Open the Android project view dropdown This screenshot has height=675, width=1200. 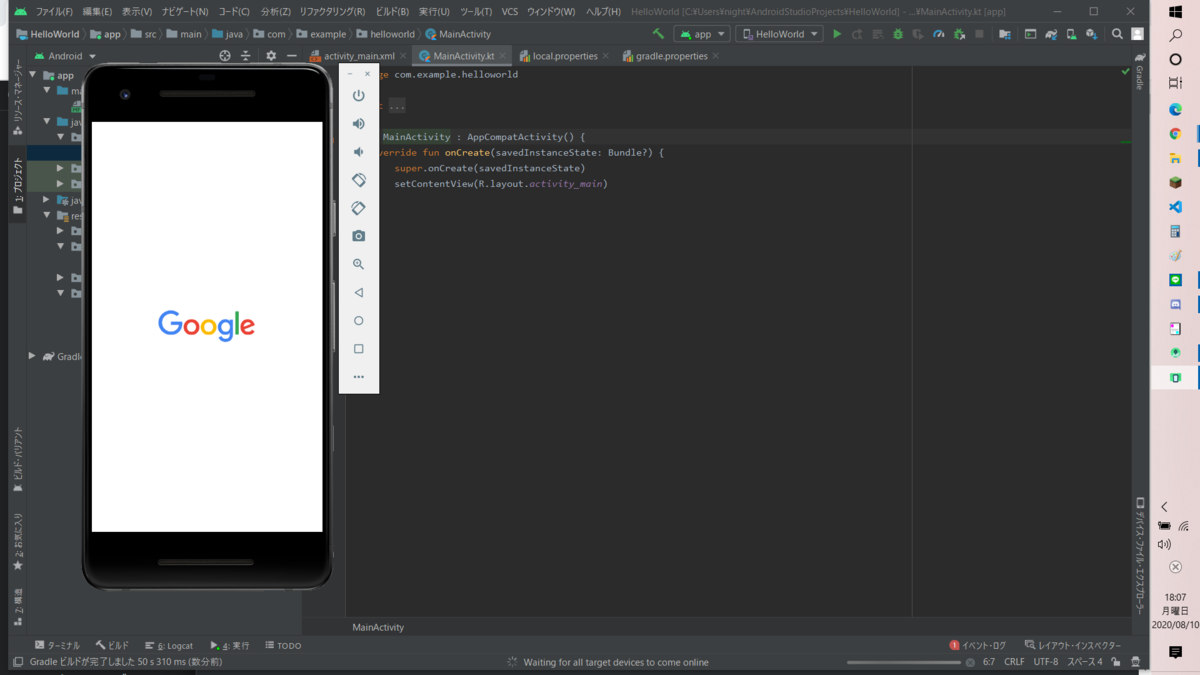tap(66, 56)
